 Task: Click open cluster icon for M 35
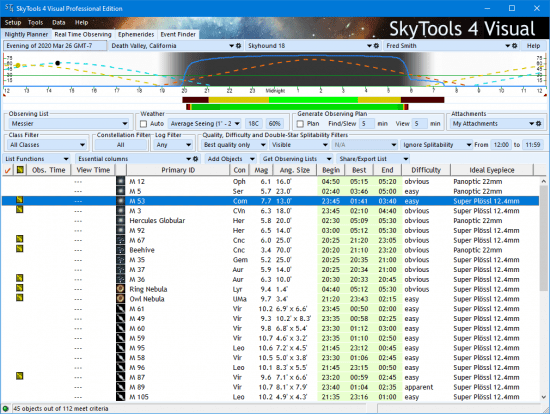tap(121, 260)
